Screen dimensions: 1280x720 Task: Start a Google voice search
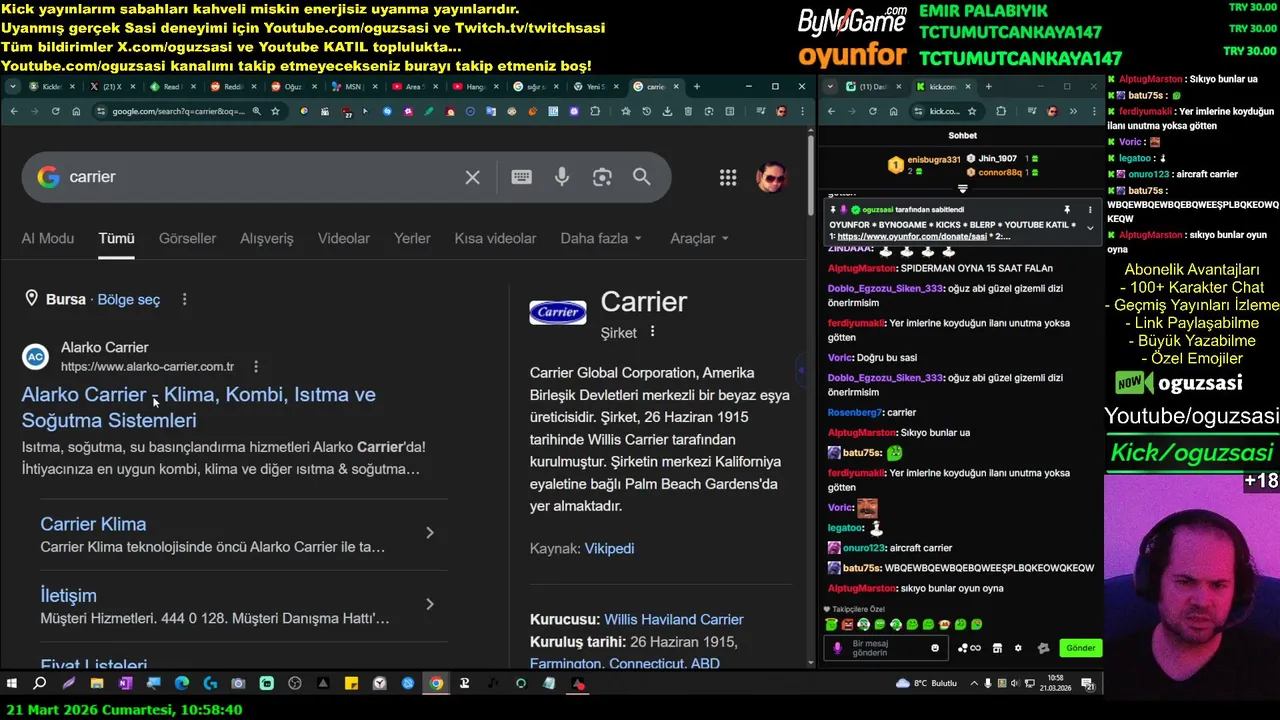(562, 177)
